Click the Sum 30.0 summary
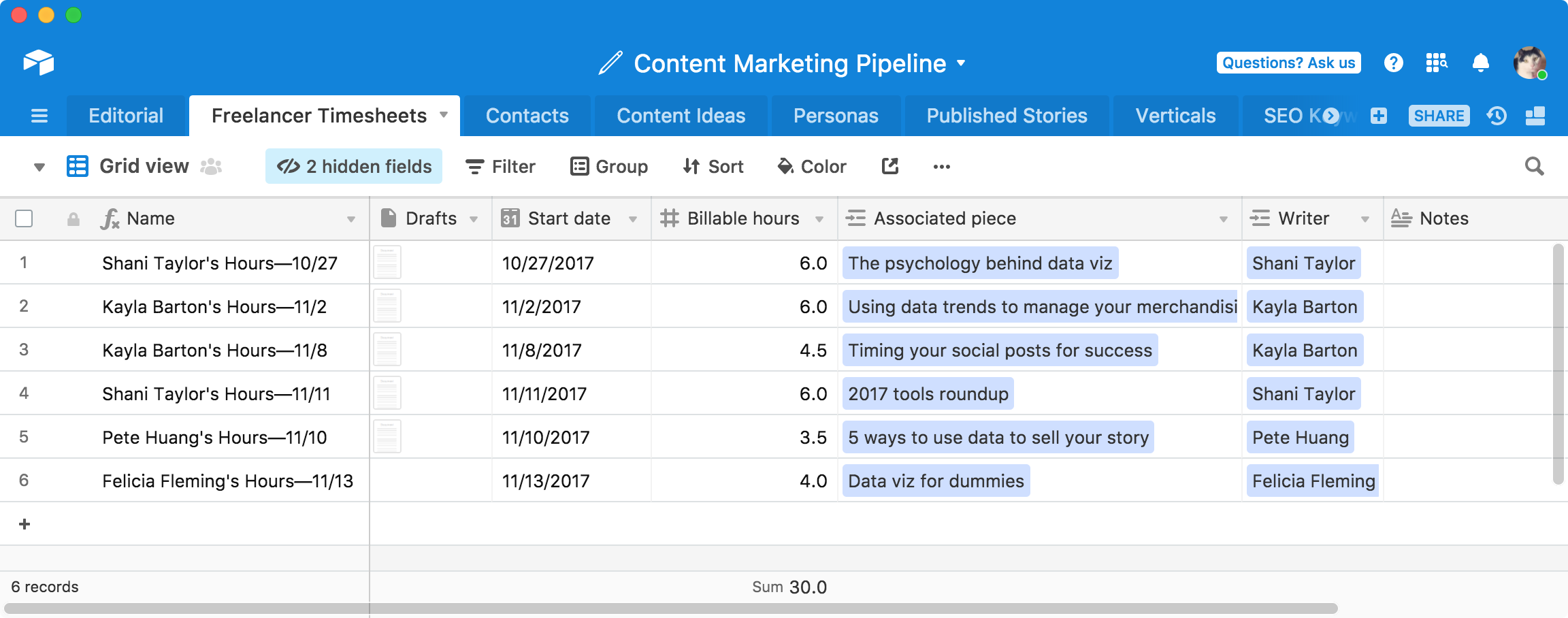This screenshot has width=1568, height=618. click(789, 587)
